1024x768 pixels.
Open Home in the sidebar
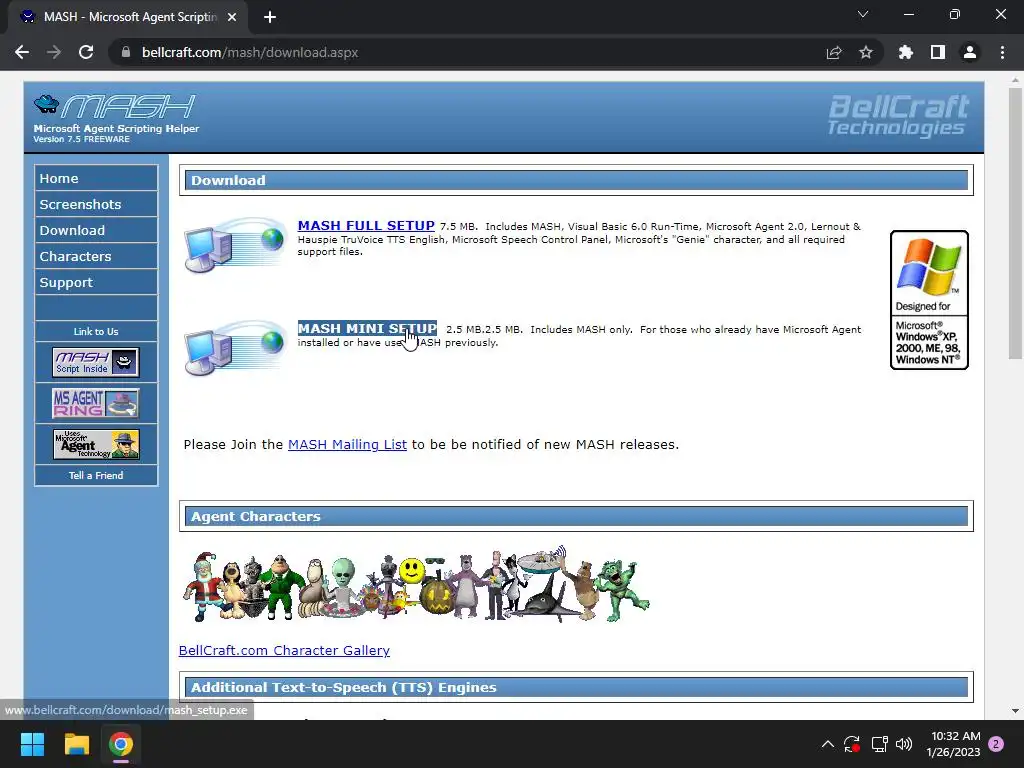tap(96, 178)
